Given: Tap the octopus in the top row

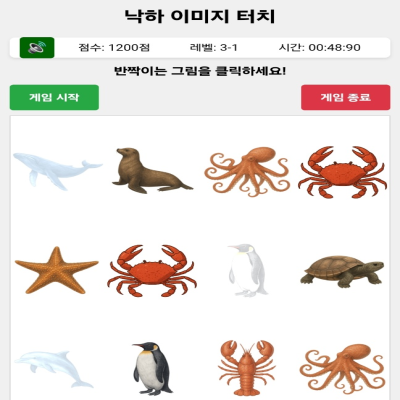Looking at the screenshot, I should click(247, 171).
